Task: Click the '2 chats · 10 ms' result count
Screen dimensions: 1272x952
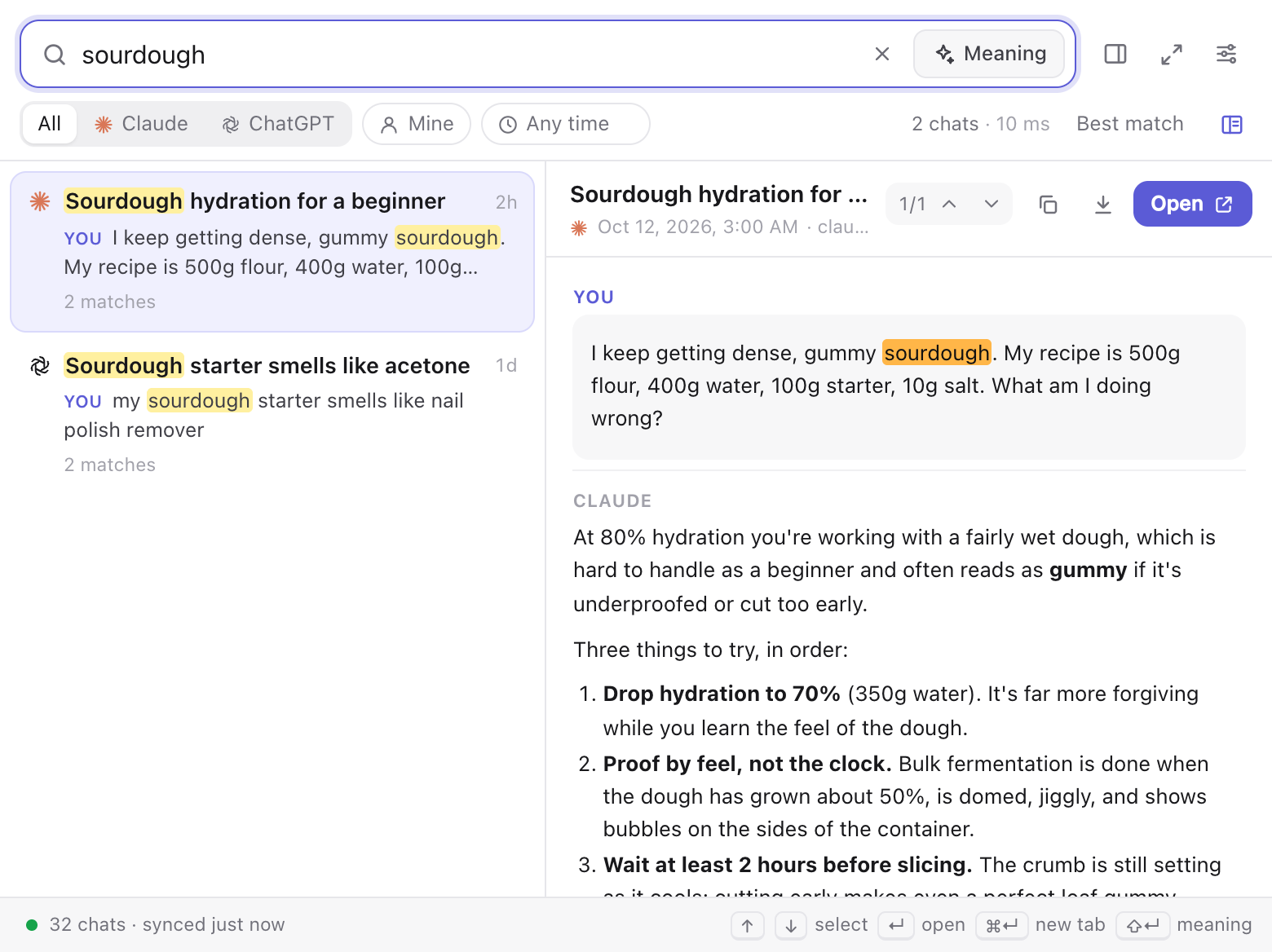Action: (981, 124)
